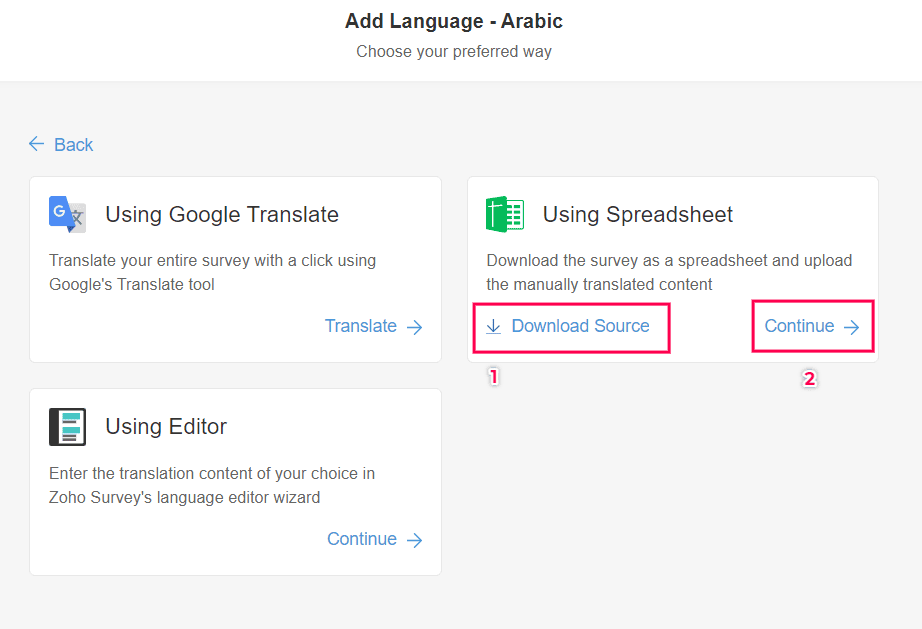Click the back arrow icon
The height and width of the screenshot is (629, 922).
[37, 144]
